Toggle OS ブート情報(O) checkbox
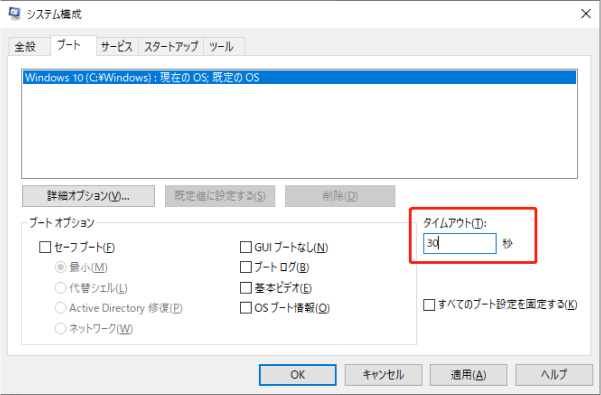This screenshot has width=601, height=395. click(x=246, y=308)
